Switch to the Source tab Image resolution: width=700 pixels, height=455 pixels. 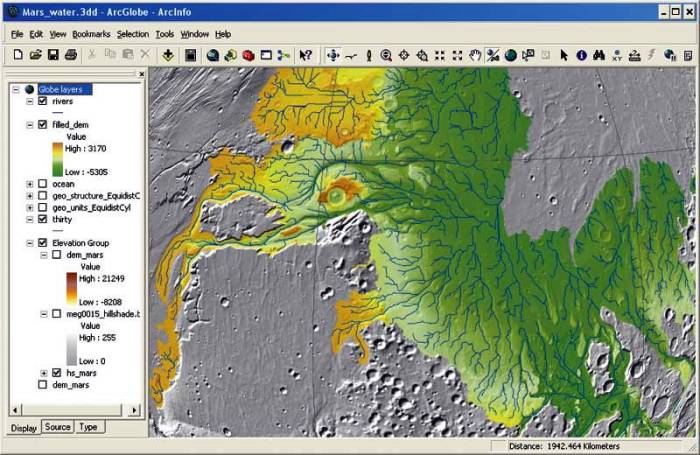point(58,427)
